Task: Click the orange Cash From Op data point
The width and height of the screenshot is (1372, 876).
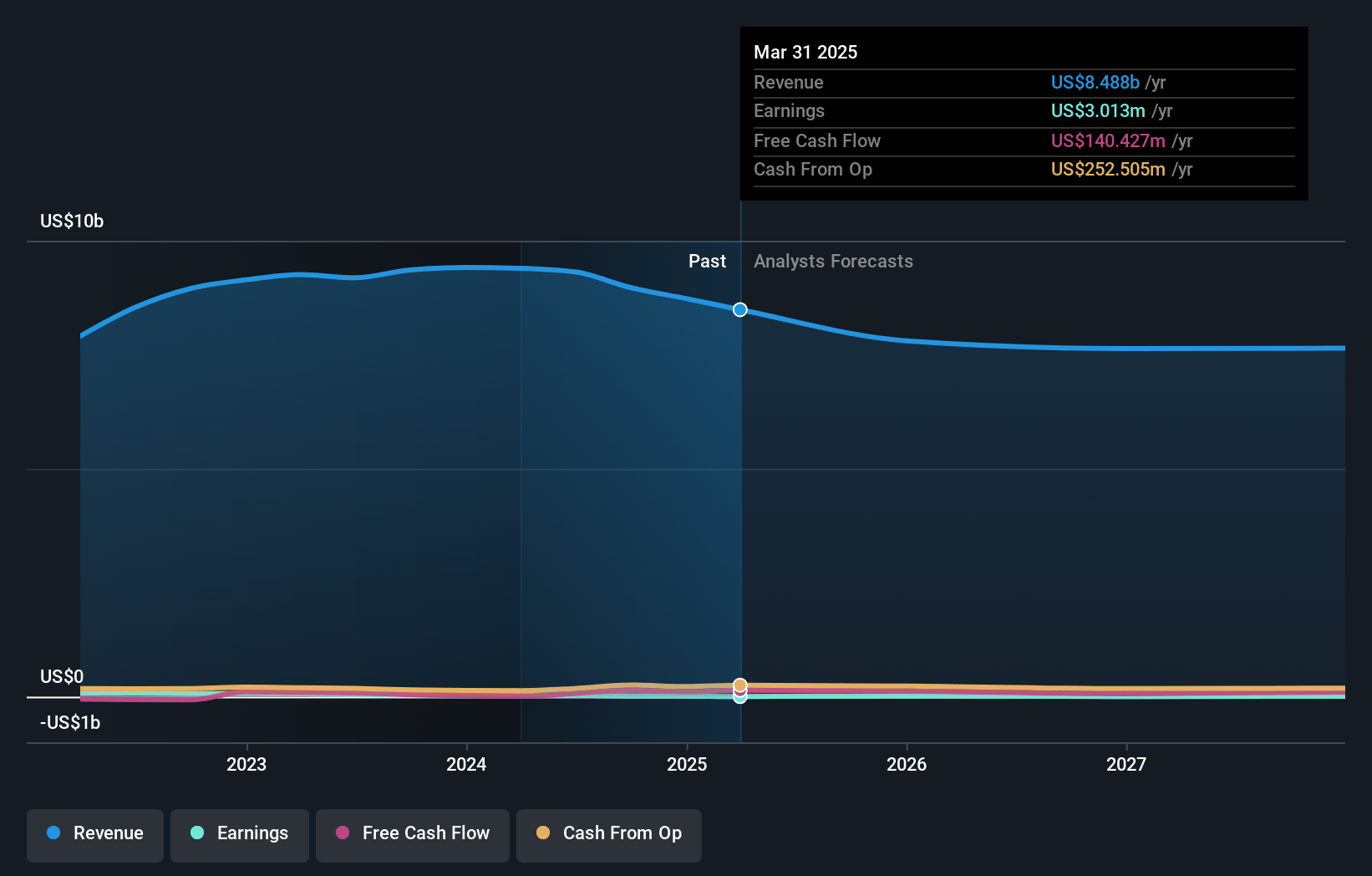Action: pos(740,685)
